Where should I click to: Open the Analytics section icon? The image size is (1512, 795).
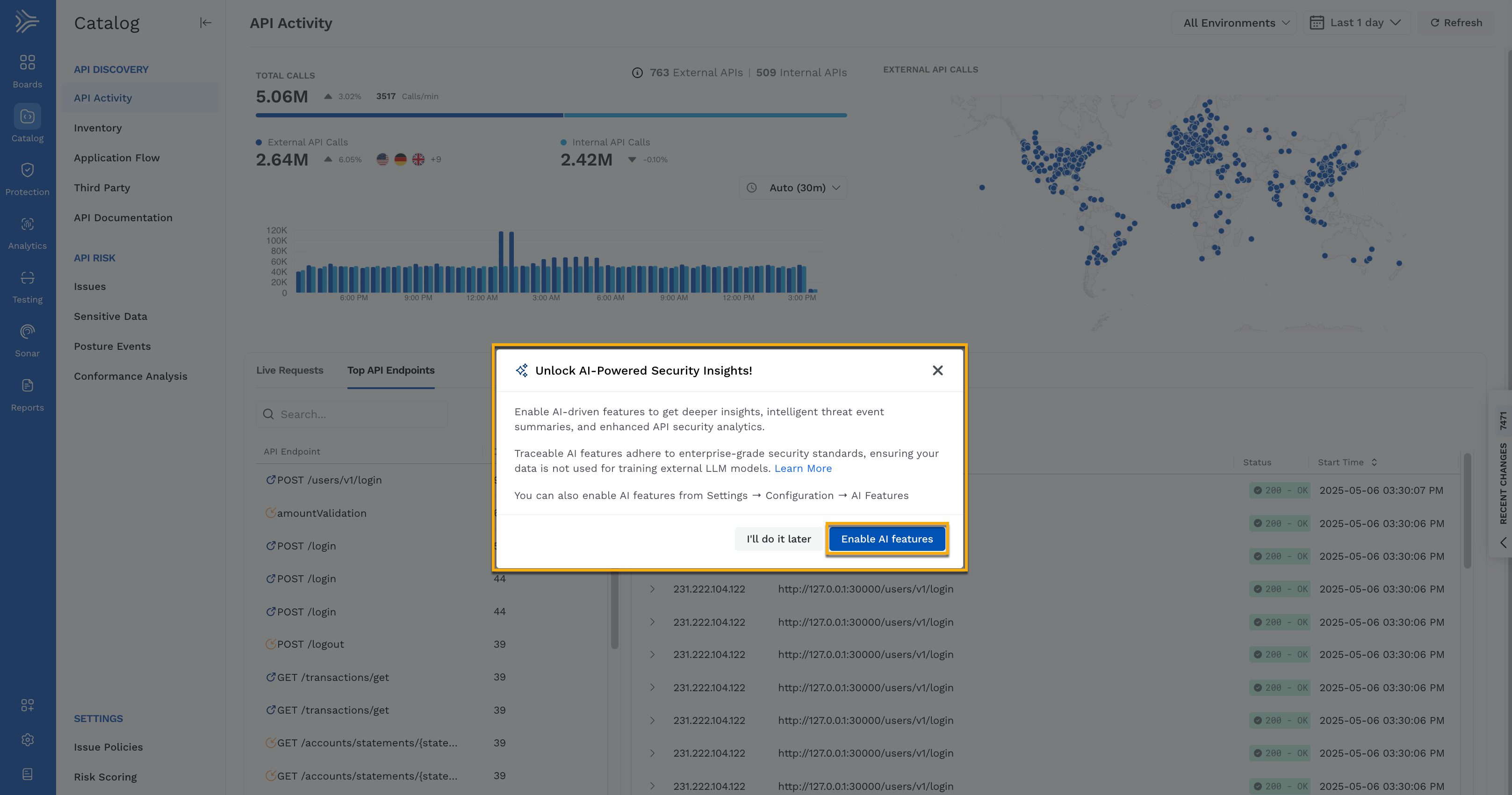[27, 224]
